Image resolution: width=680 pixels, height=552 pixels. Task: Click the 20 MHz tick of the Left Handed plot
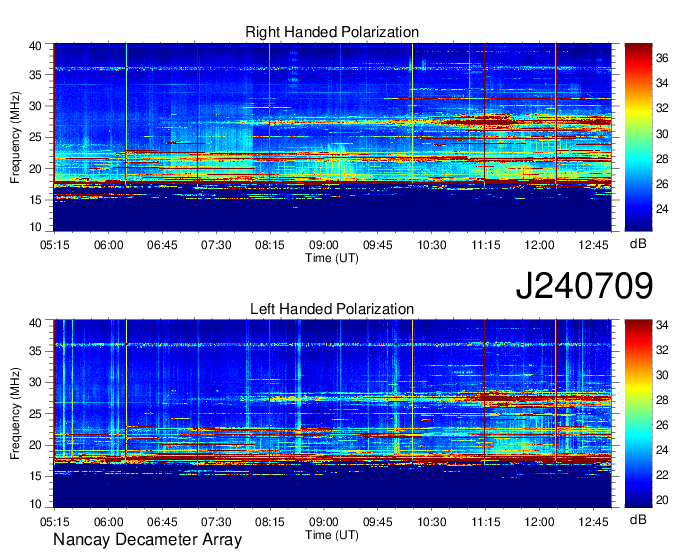click(x=36, y=446)
